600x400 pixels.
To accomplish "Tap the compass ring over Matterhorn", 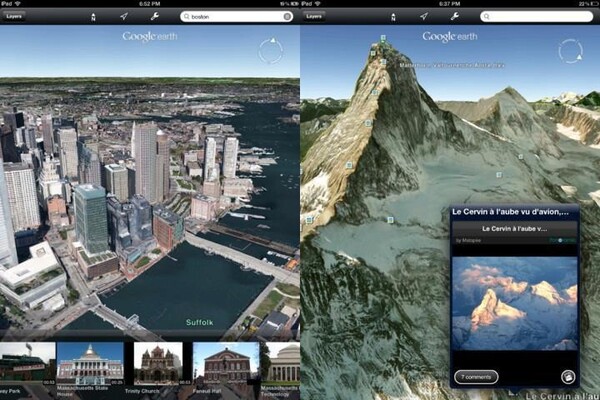I will (570, 51).
